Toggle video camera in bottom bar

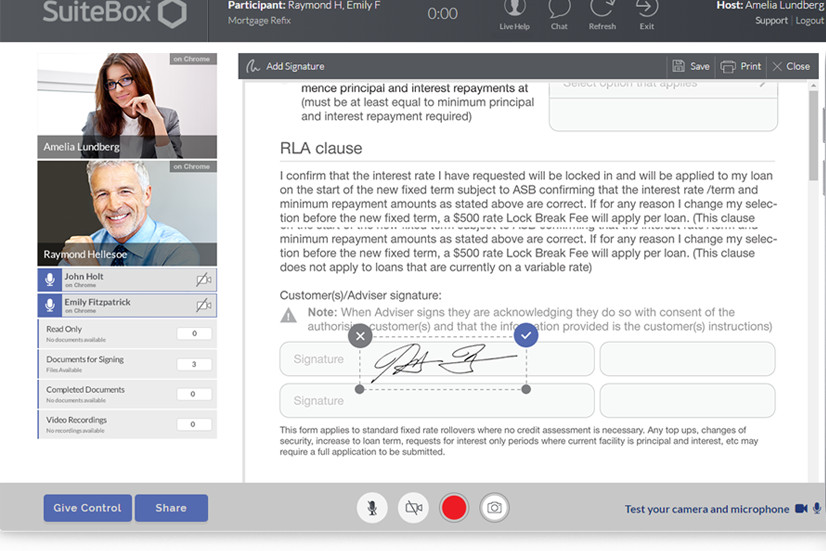click(x=414, y=508)
